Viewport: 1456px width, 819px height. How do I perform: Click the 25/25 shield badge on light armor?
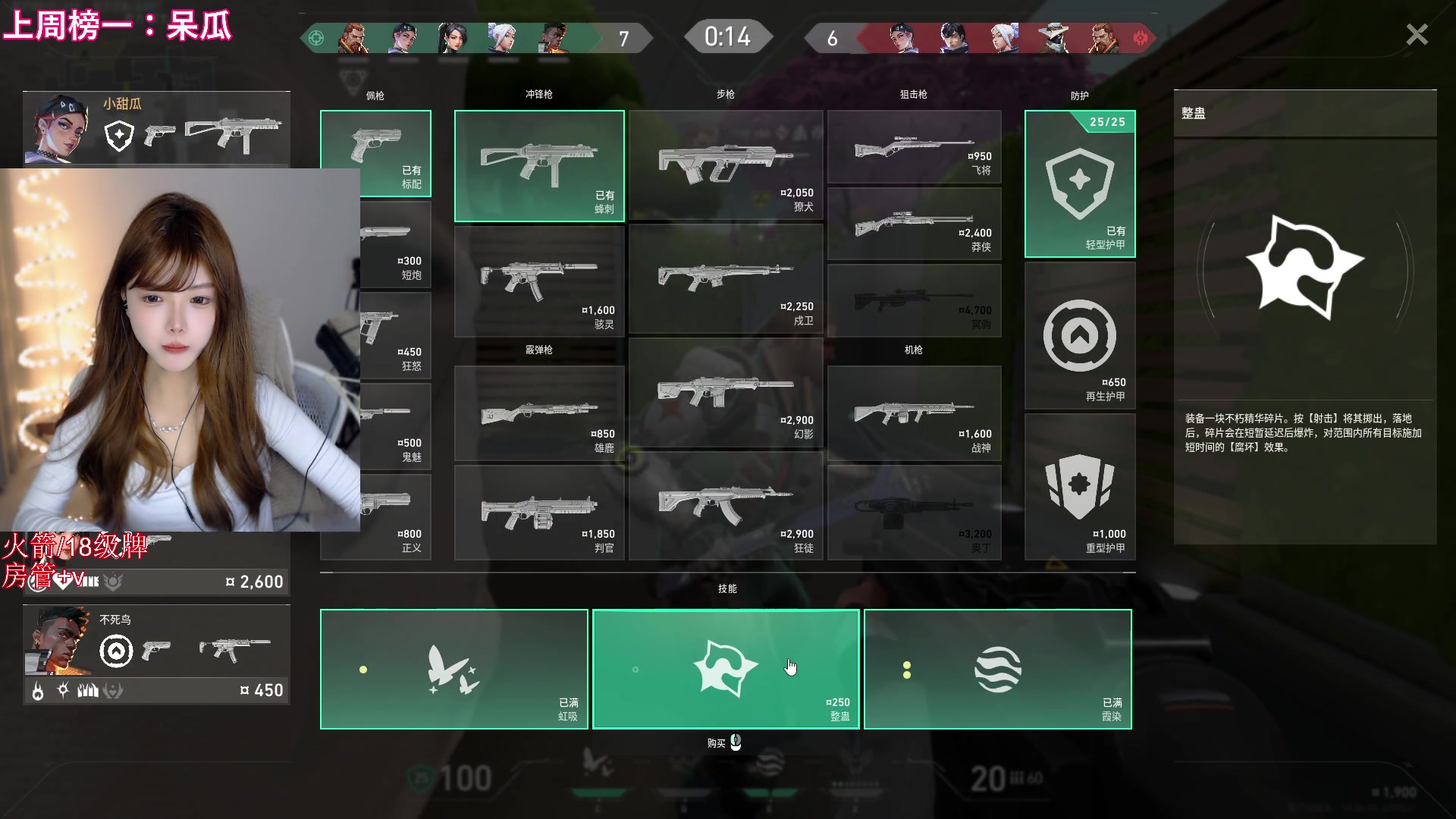[x=1107, y=121]
